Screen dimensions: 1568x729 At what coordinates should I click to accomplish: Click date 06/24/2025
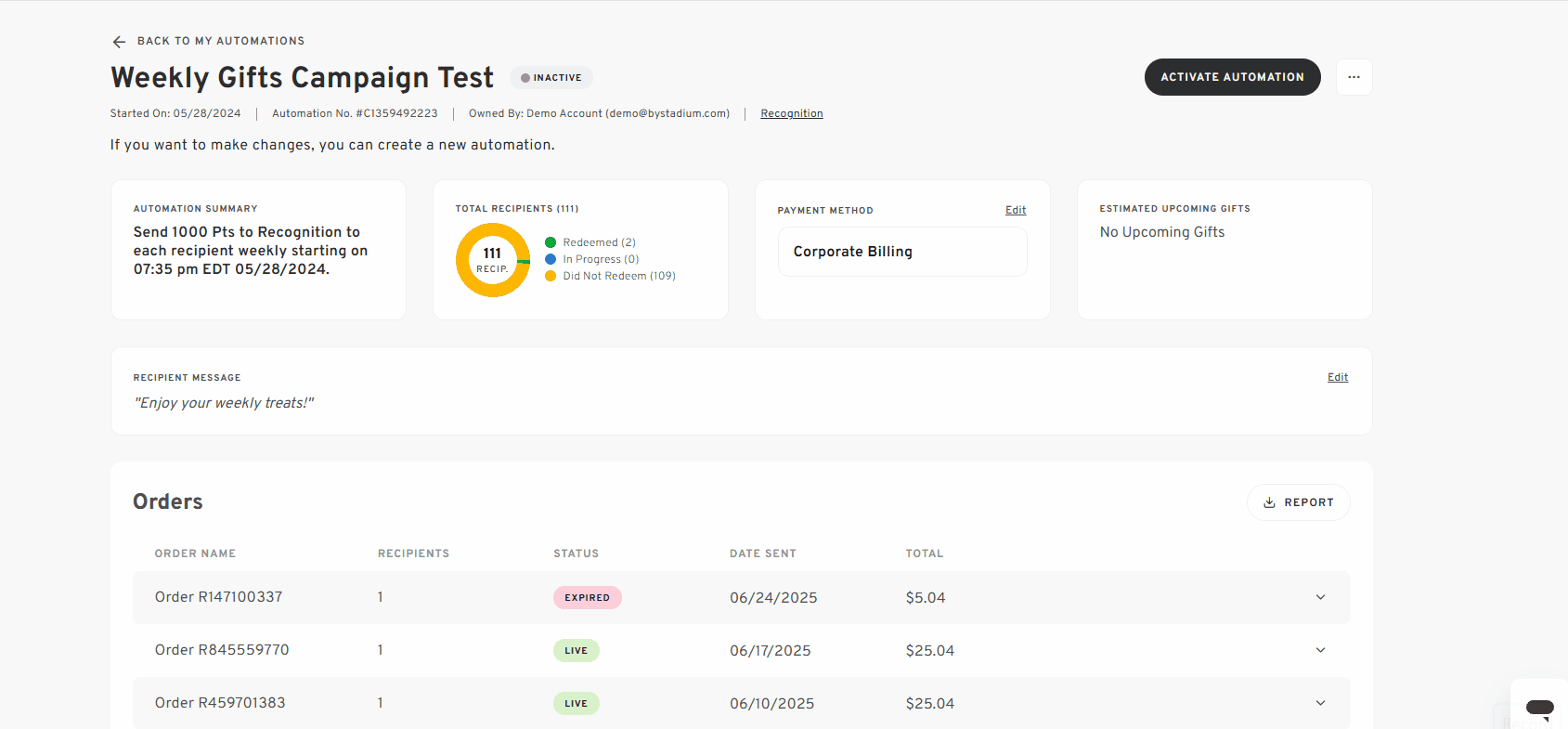[773, 598]
